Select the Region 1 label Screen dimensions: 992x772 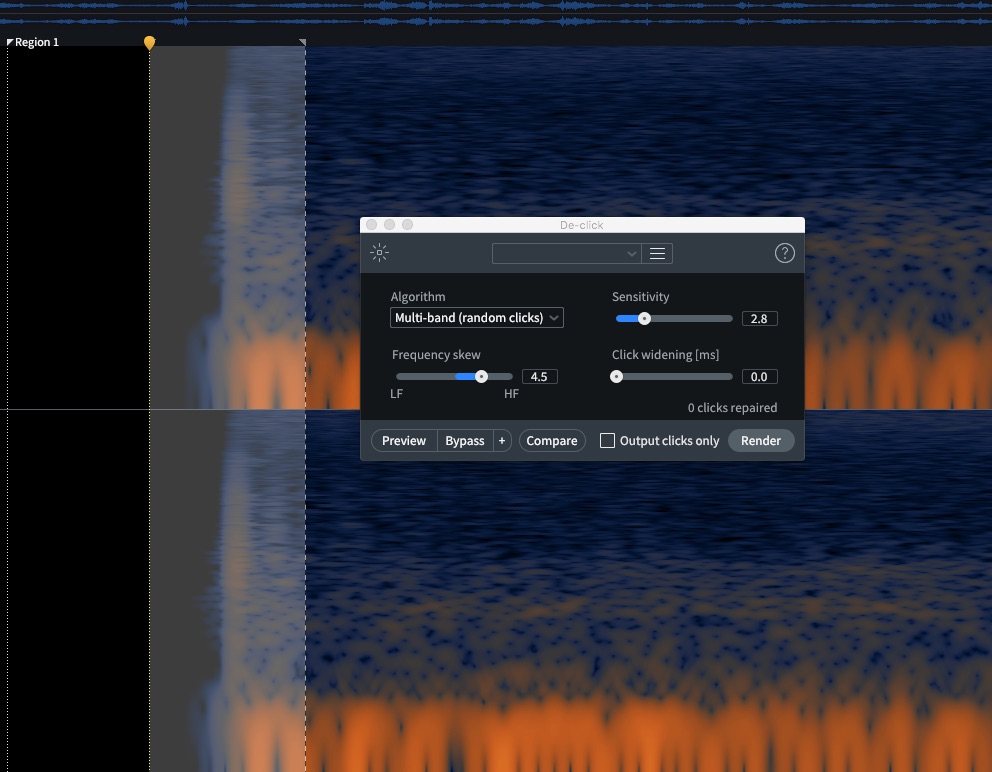37,42
